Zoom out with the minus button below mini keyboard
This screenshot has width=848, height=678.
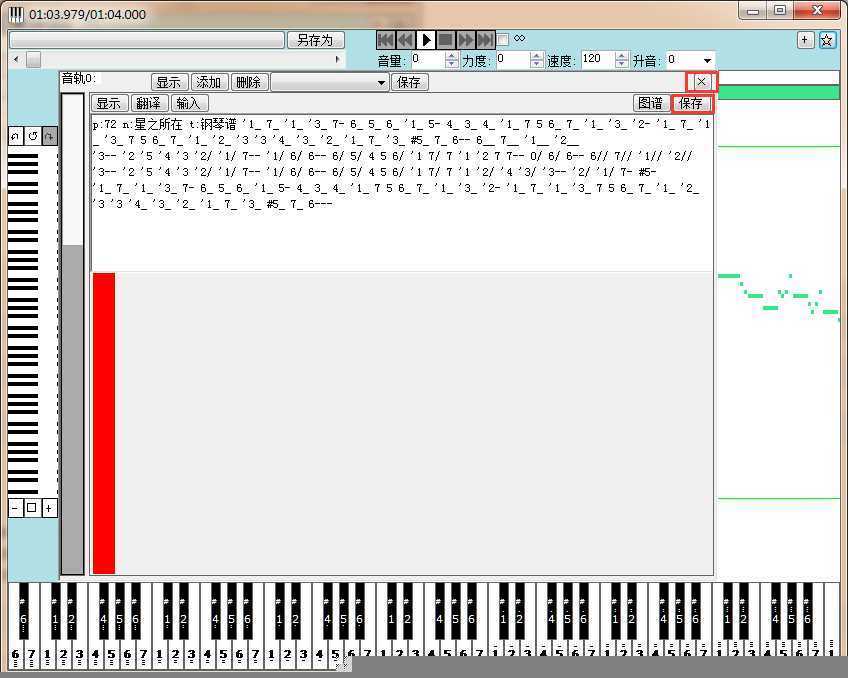click(15, 508)
